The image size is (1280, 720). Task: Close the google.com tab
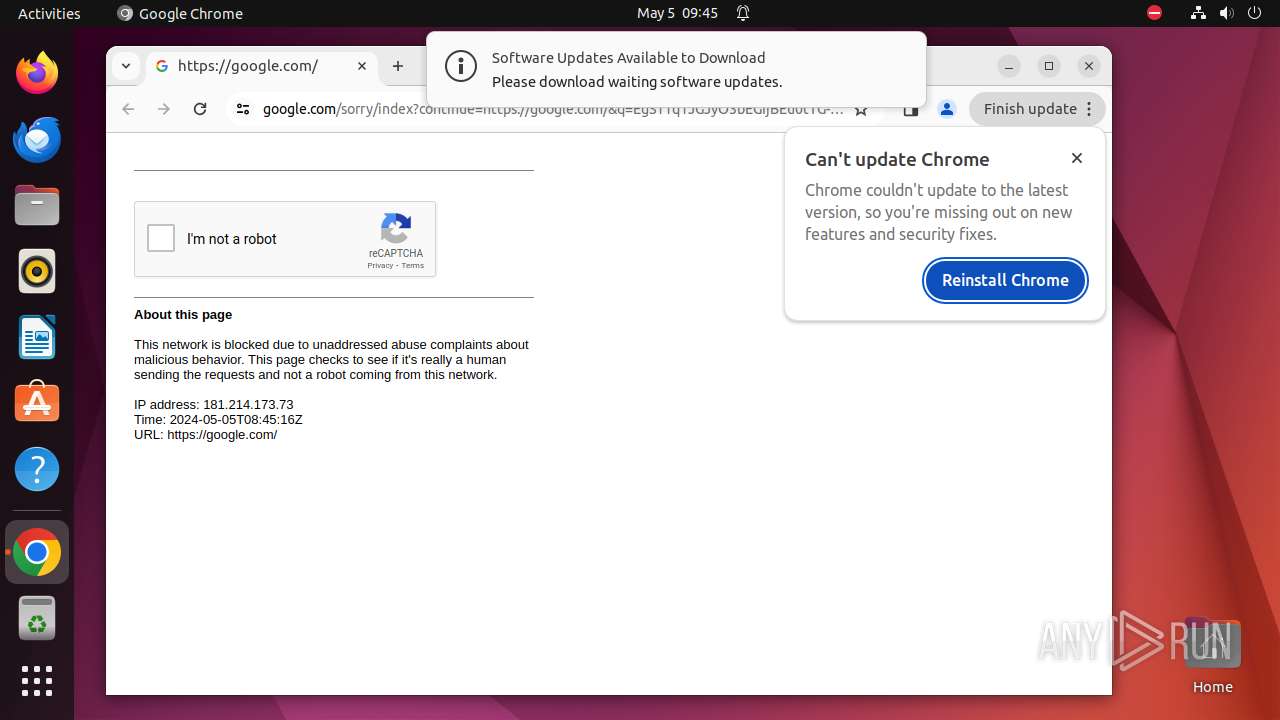tap(362, 66)
